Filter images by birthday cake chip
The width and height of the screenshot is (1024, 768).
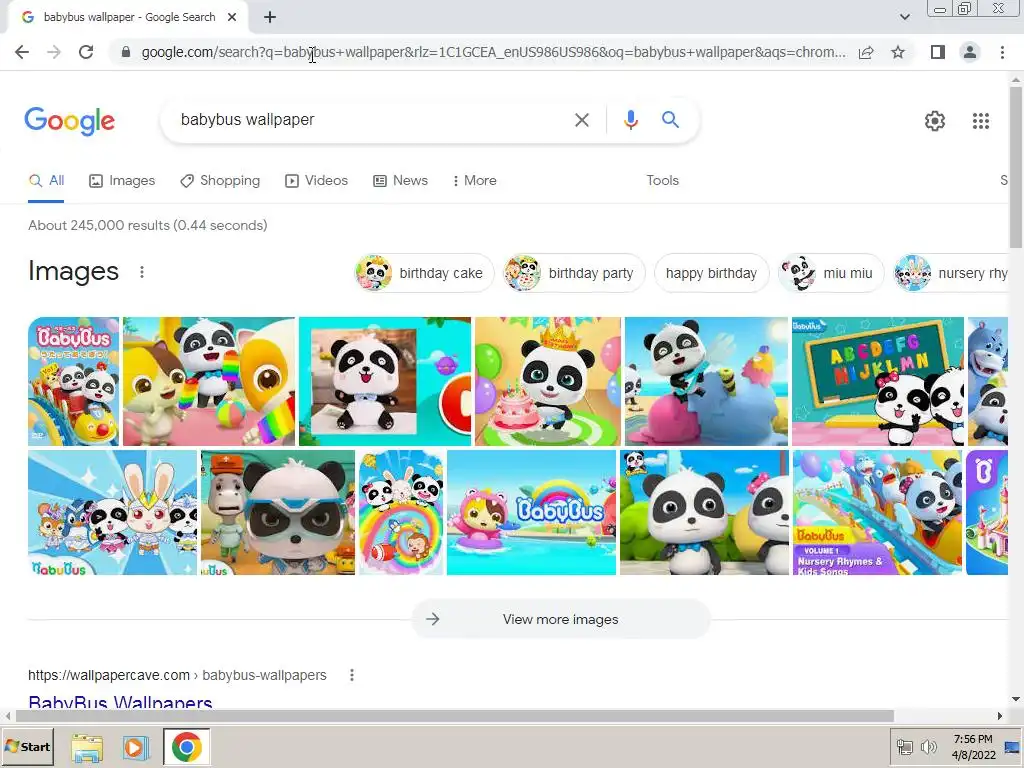[x=424, y=273]
